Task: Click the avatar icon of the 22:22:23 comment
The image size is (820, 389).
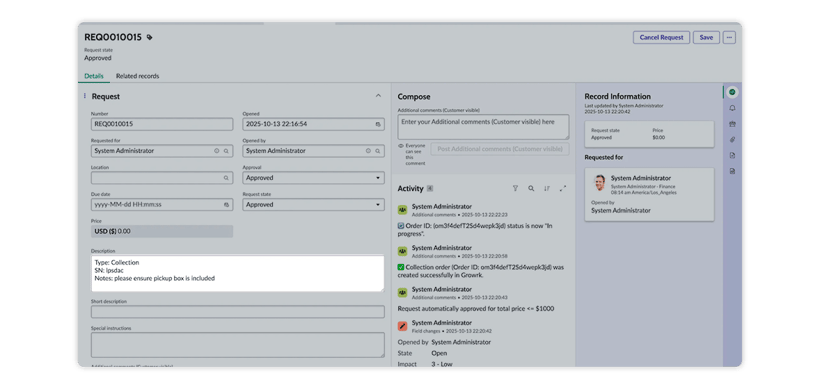Action: pos(402,210)
